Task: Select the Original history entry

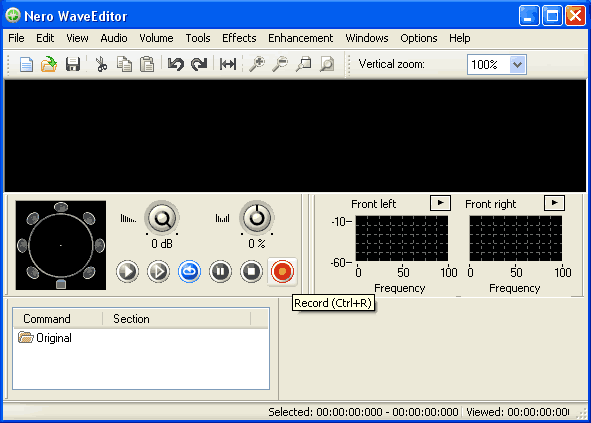Action: [45, 338]
